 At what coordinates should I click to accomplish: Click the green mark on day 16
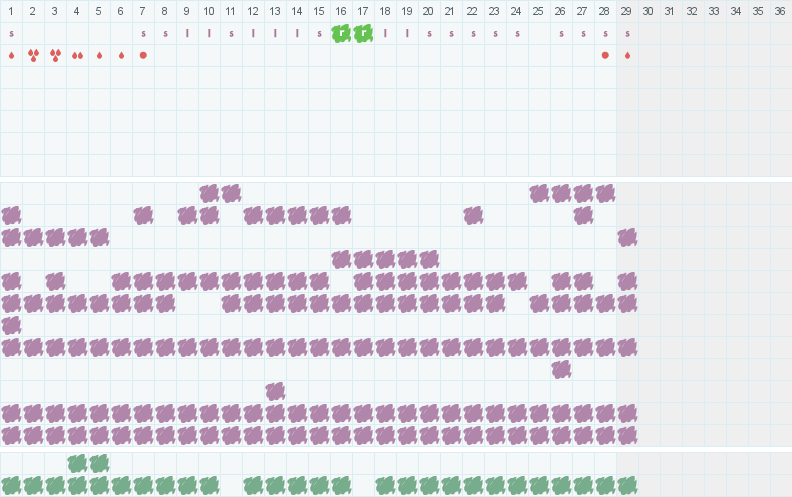pyautogui.click(x=341, y=33)
